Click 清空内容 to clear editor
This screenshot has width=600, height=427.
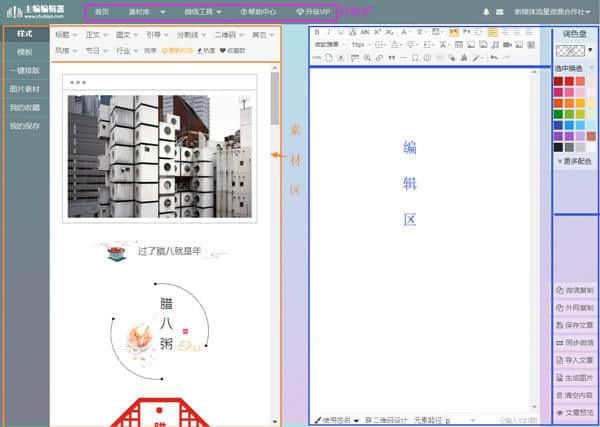(x=574, y=395)
